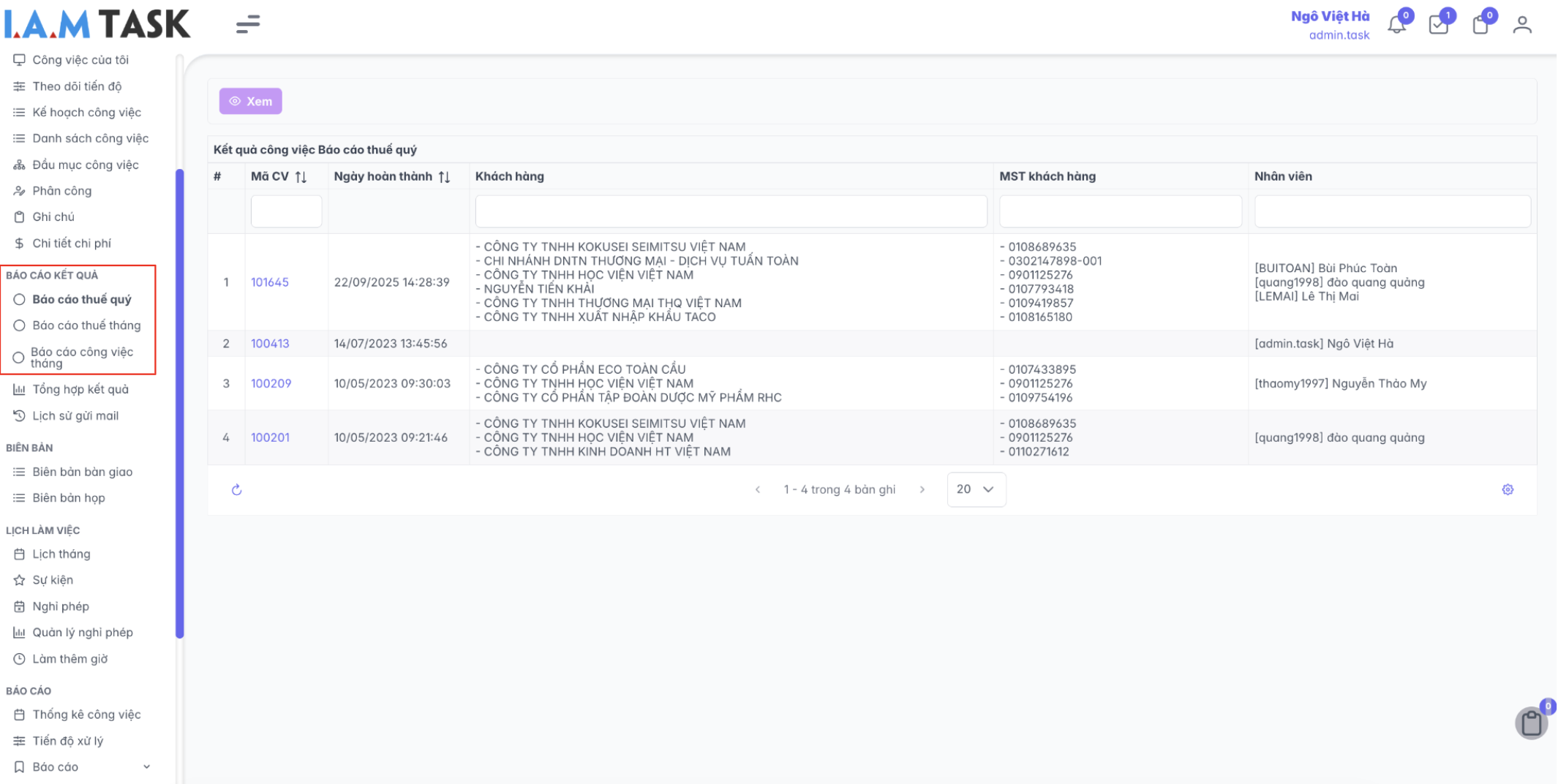1558x784 pixels.
Task: Sort by Ngày hoàn thành column
Action: [444, 177]
